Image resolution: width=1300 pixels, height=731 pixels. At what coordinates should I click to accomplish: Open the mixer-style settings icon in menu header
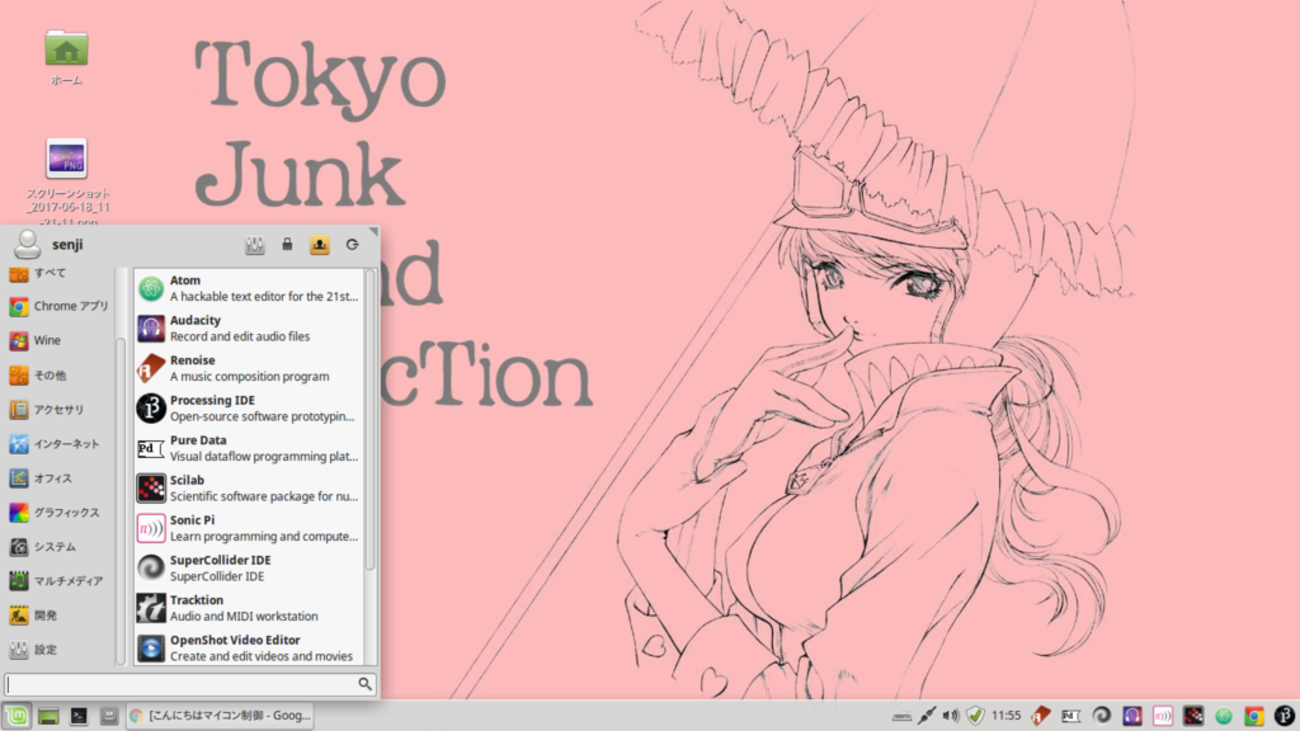pos(255,245)
